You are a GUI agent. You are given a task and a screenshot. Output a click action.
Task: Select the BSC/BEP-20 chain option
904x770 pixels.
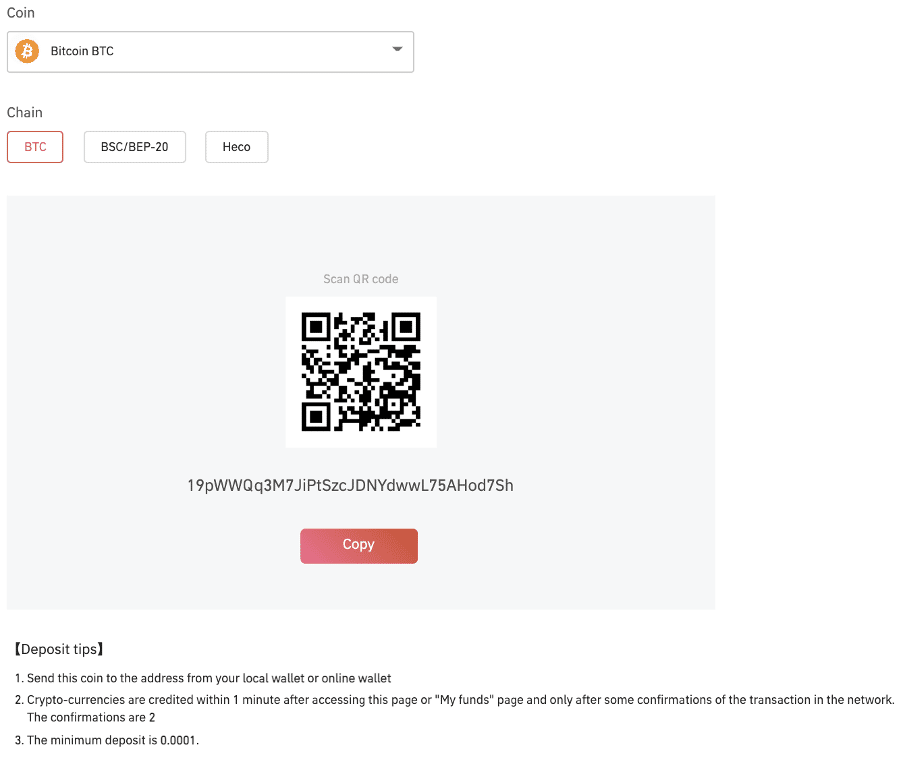pos(135,147)
